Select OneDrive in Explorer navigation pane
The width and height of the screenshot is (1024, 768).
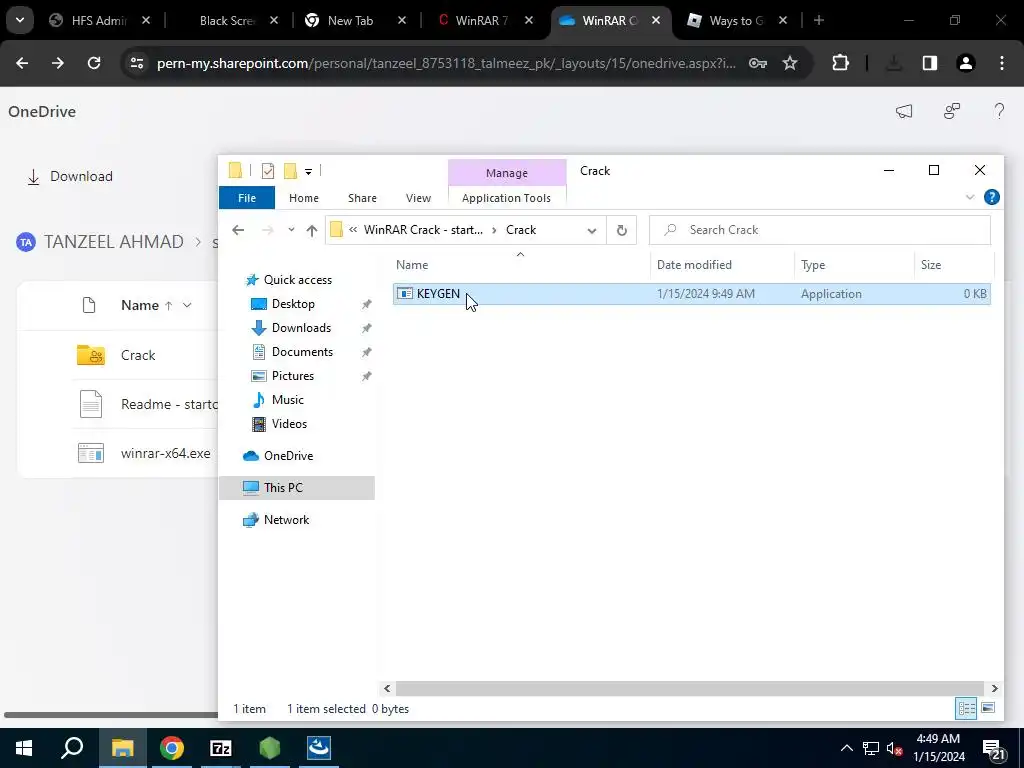coord(288,456)
